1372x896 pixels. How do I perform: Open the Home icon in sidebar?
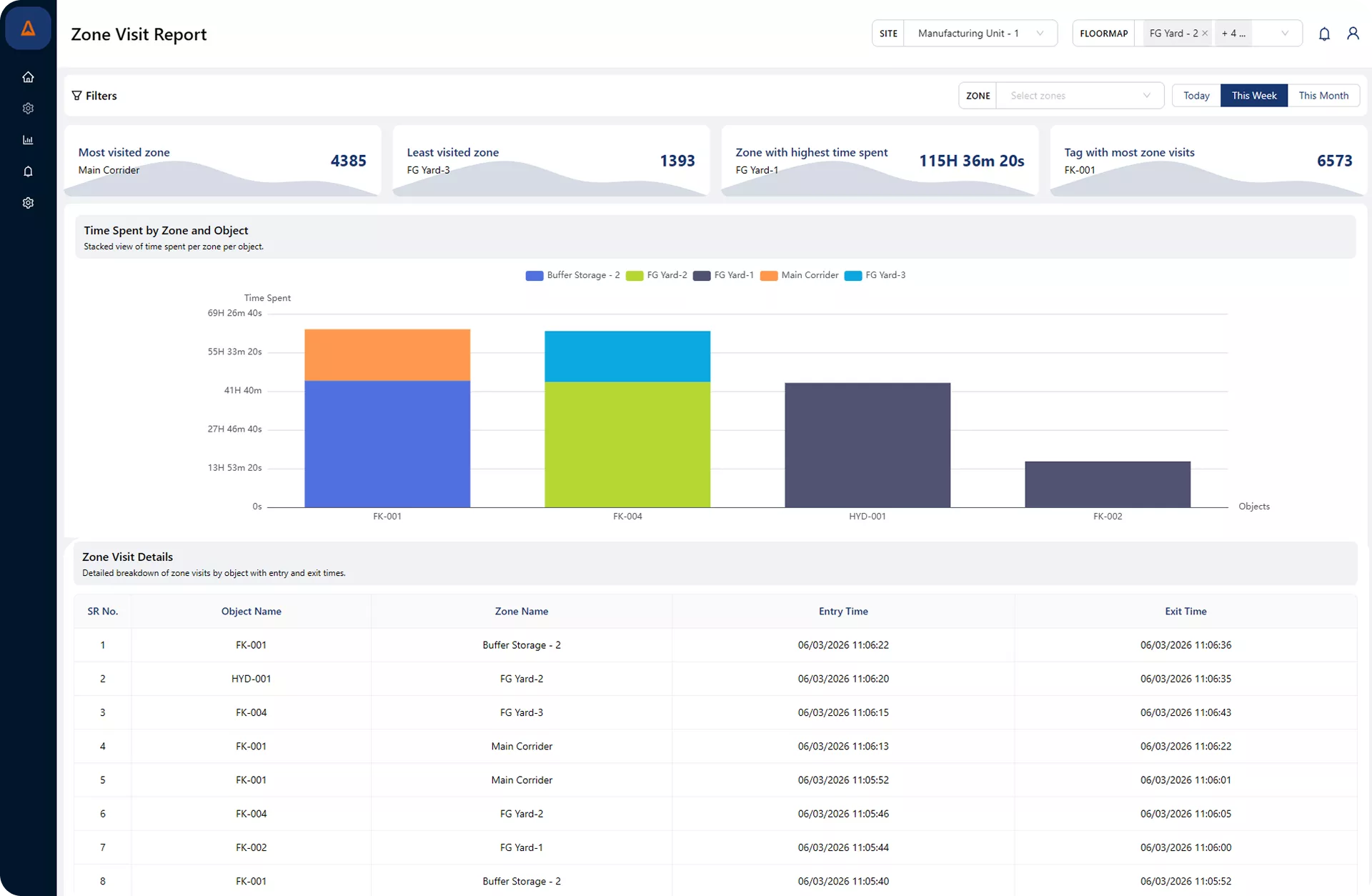click(28, 77)
